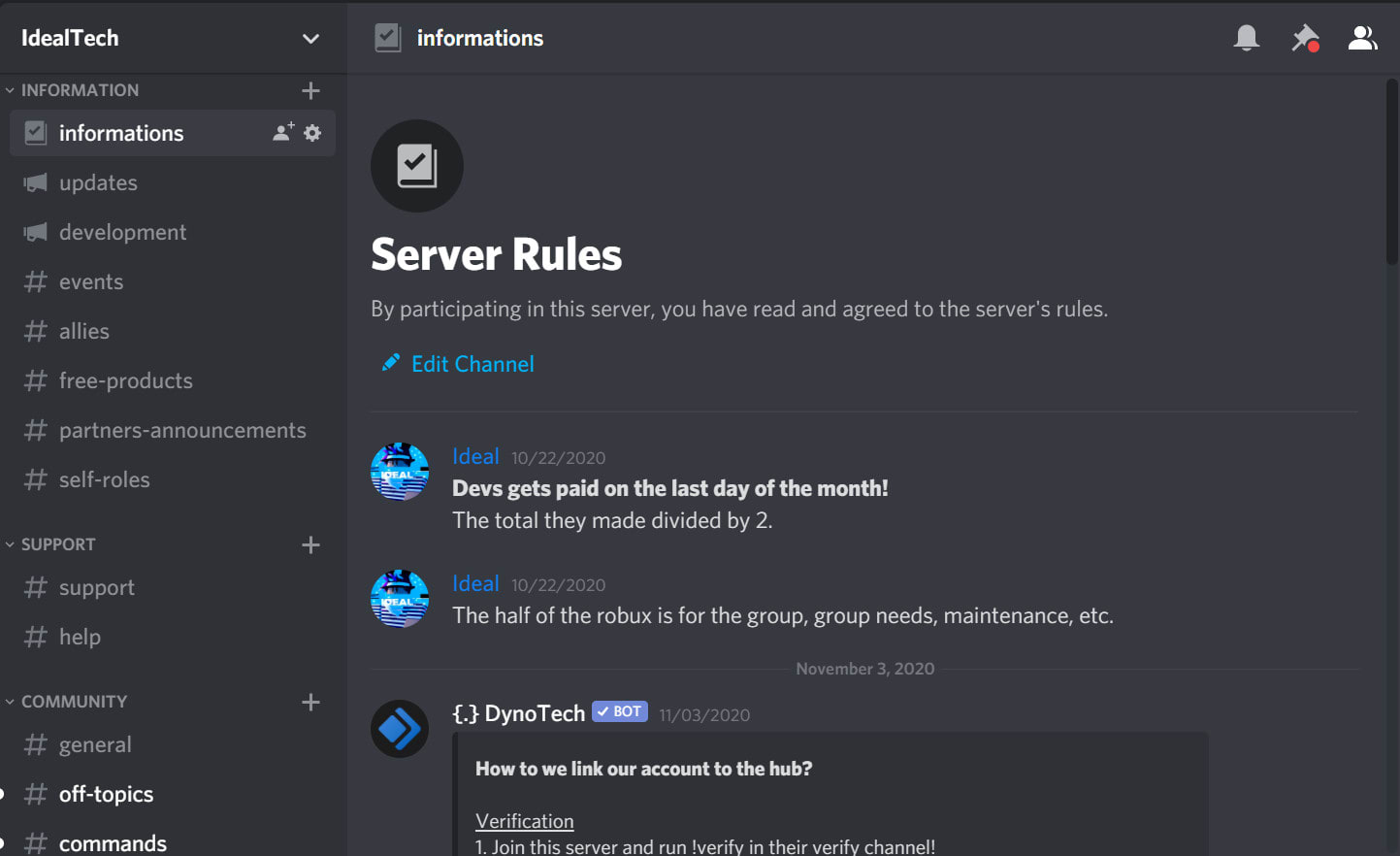Collapse the COMMUNITY category
This screenshot has width=1400, height=856.
point(74,702)
